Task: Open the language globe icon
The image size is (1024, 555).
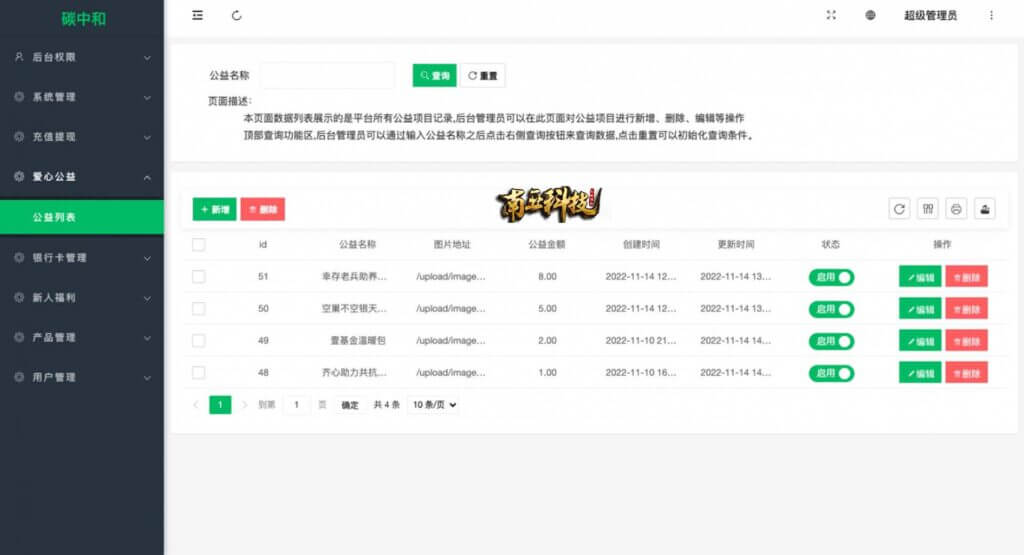Action: (870, 15)
